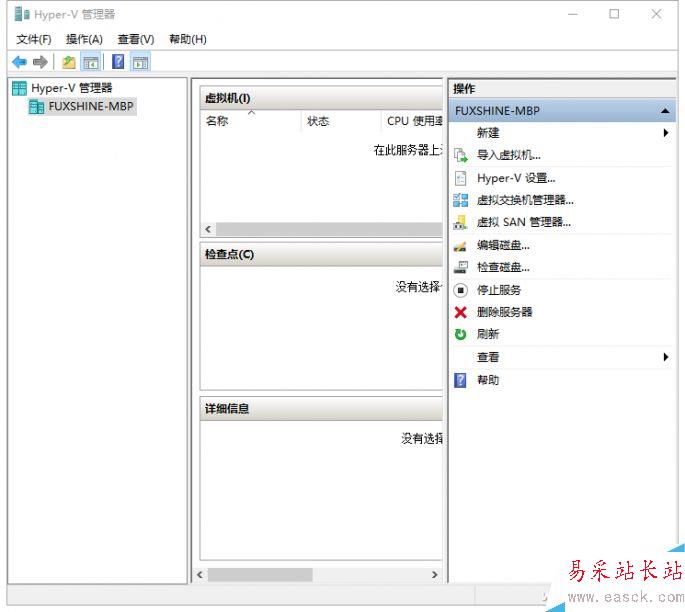Close the Hyper-V 管理器 window
The image size is (685, 612).
click(656, 14)
